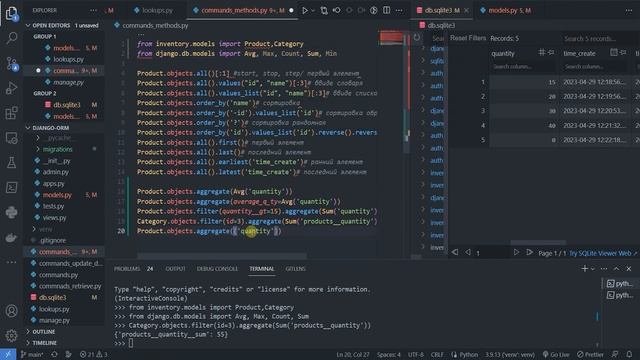The width and height of the screenshot is (640, 360).
Task: Open the Debug Console panel tab
Action: (217, 269)
